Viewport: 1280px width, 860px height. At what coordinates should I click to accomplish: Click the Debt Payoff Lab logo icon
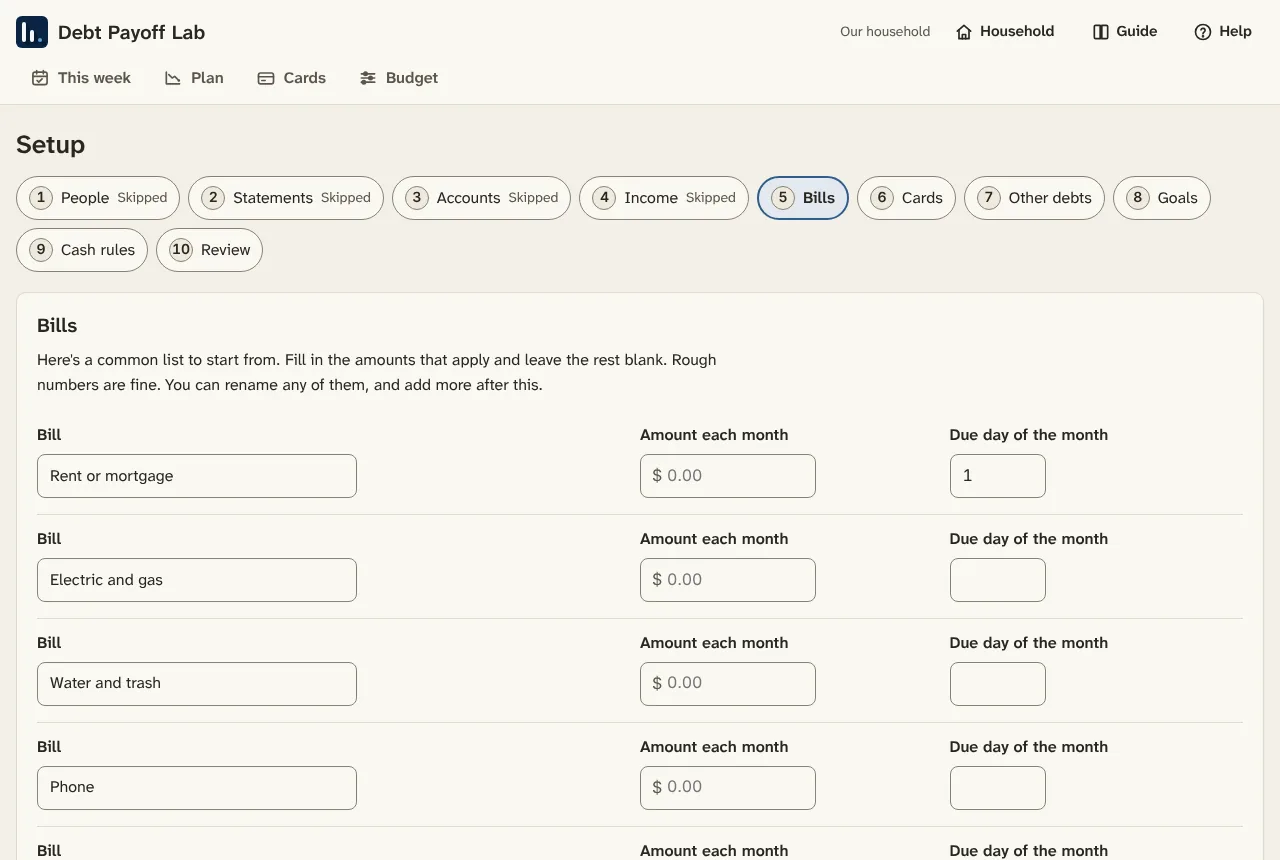[x=32, y=32]
